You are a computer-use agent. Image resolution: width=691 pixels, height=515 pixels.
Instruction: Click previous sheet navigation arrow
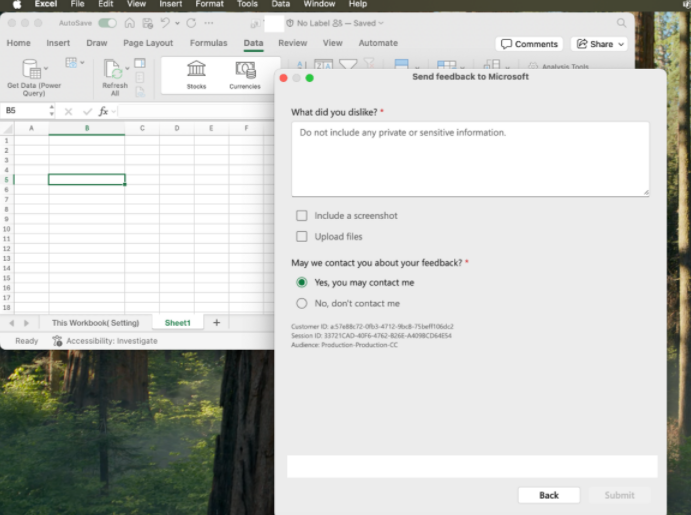point(11,323)
